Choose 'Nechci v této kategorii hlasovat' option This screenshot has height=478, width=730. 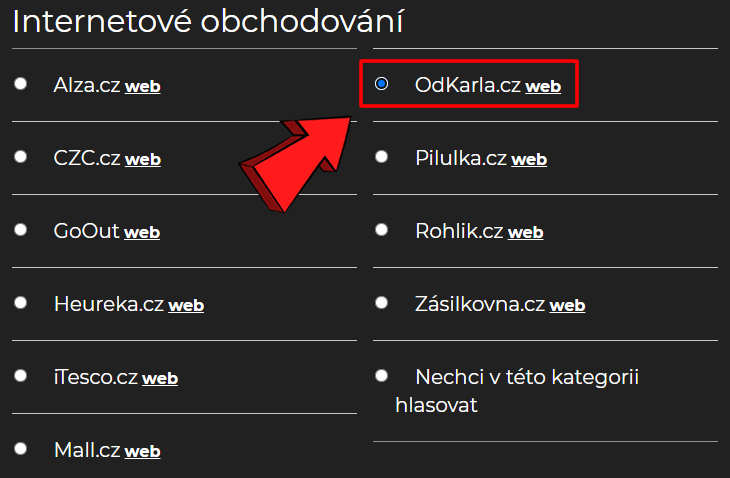pyautogui.click(x=381, y=376)
